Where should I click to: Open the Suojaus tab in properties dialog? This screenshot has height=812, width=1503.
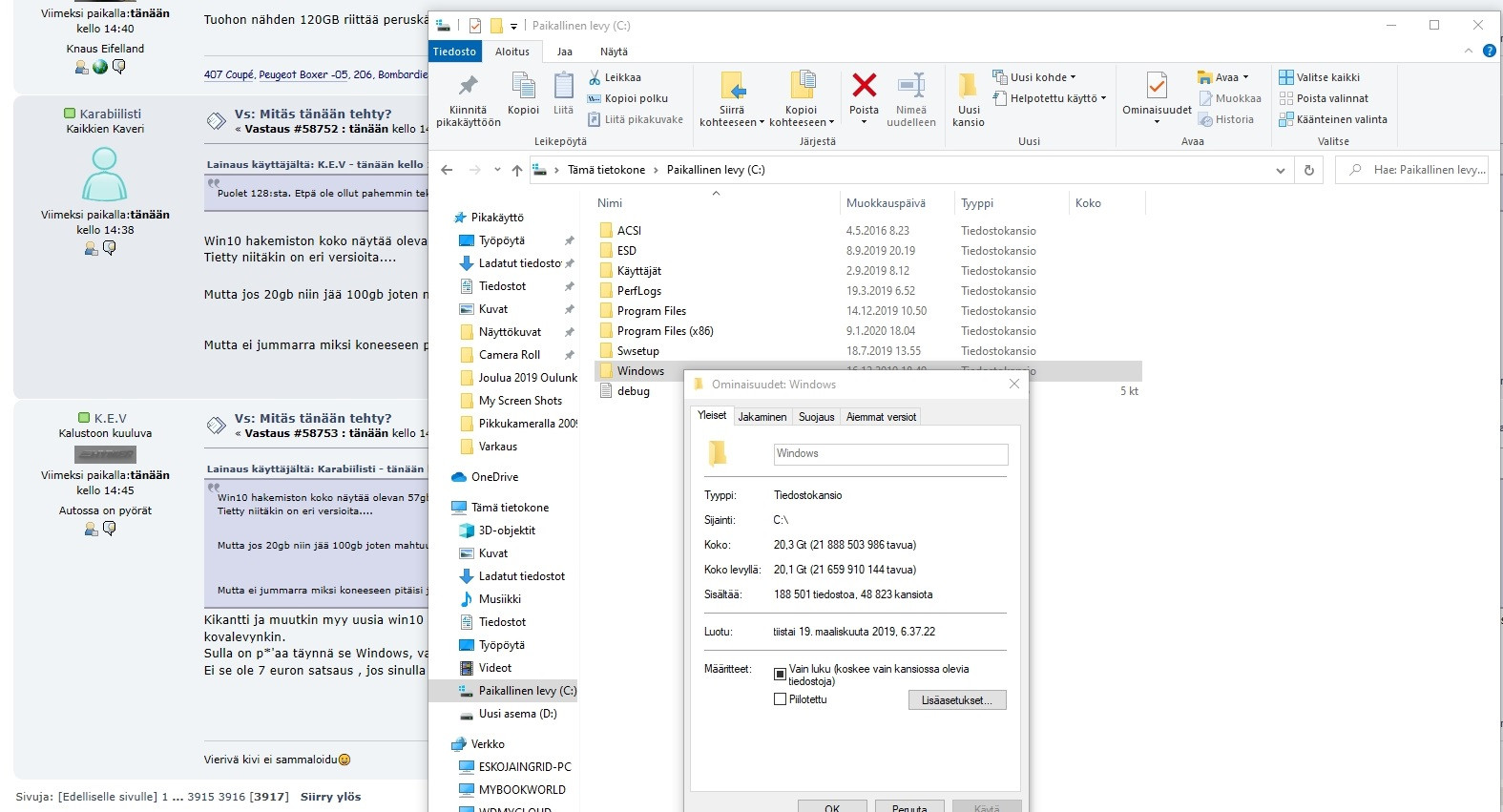click(x=816, y=417)
